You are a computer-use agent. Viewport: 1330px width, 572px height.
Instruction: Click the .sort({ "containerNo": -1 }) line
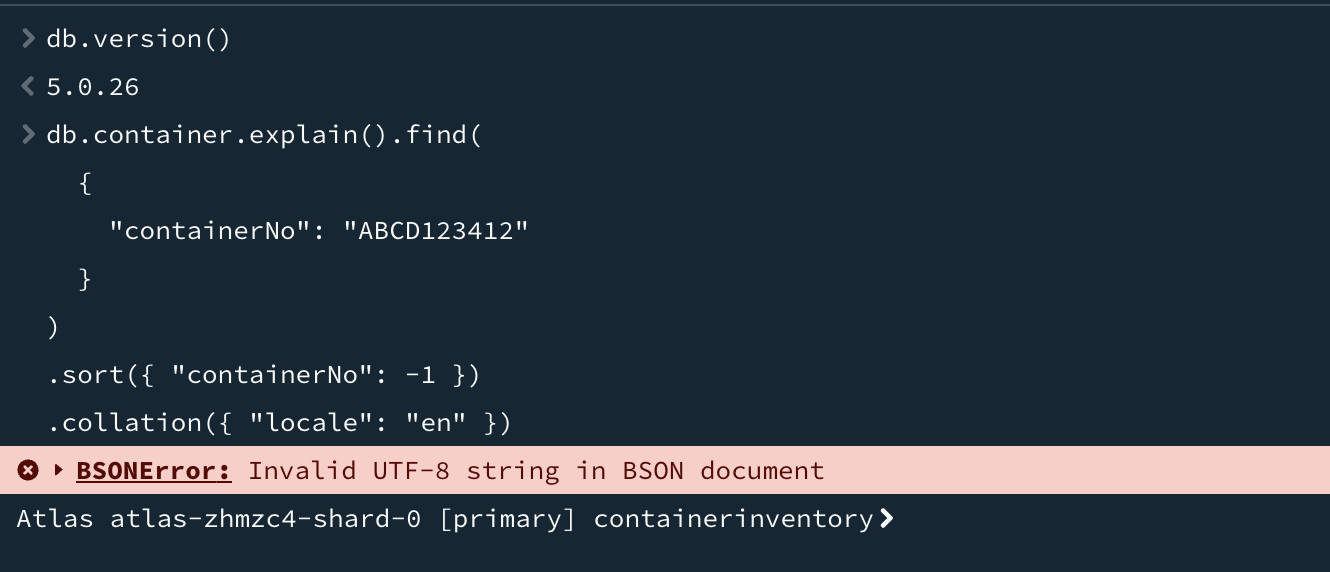pos(264,375)
